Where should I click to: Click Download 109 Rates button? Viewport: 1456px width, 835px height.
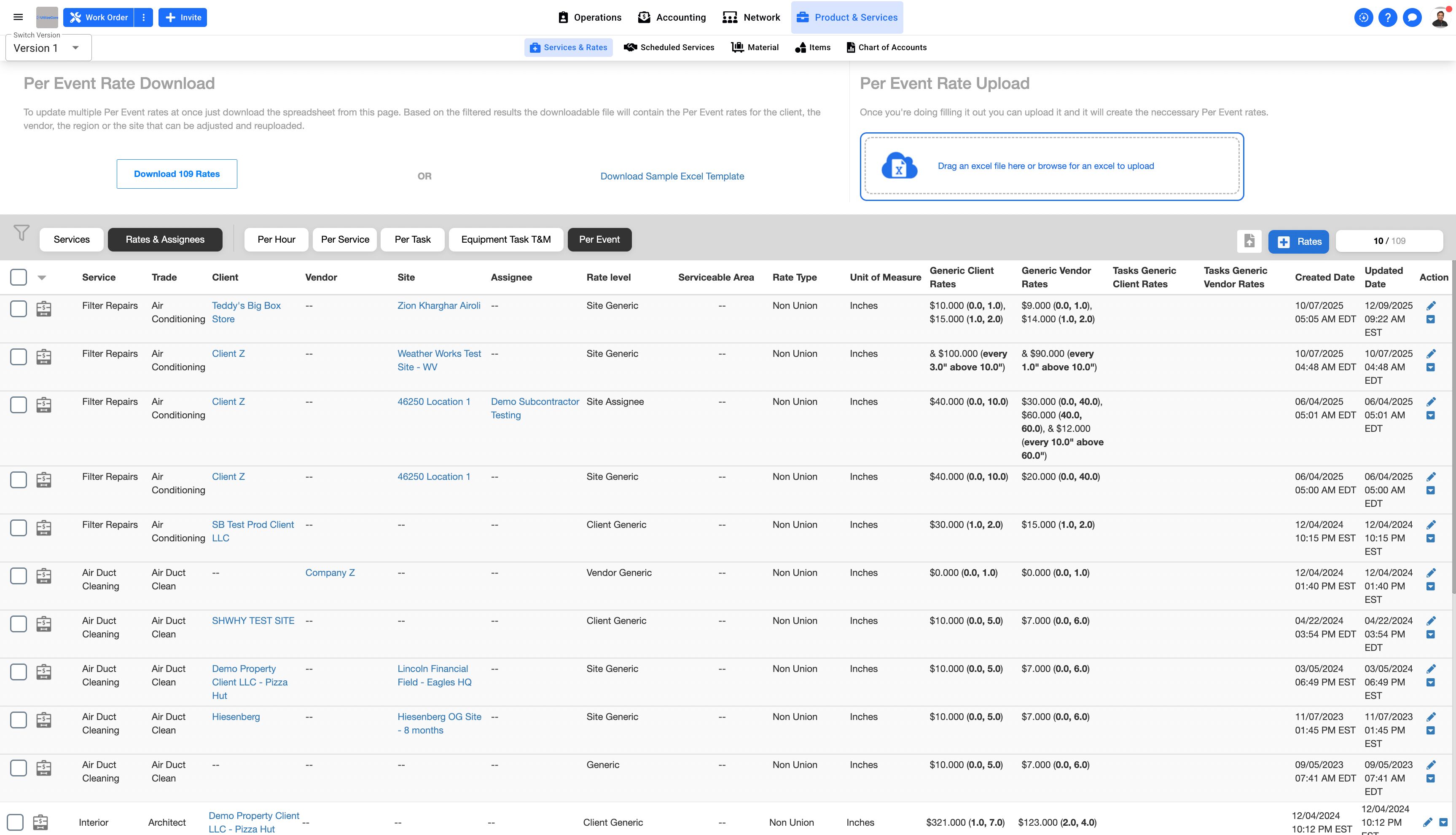click(177, 174)
